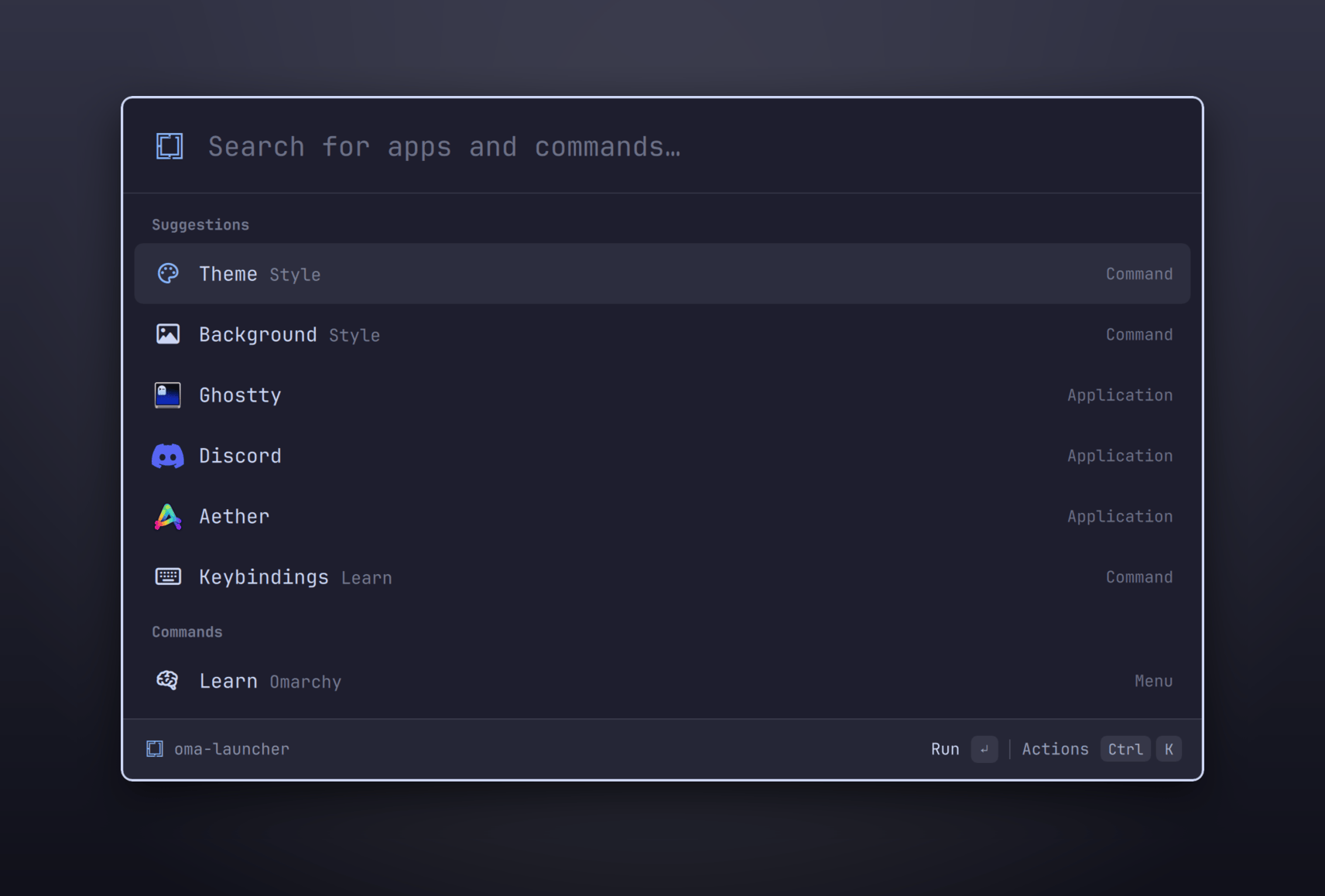This screenshot has width=1325, height=896.
Task: Click the 'Style' subtitle next to Background
Action: [354, 335]
